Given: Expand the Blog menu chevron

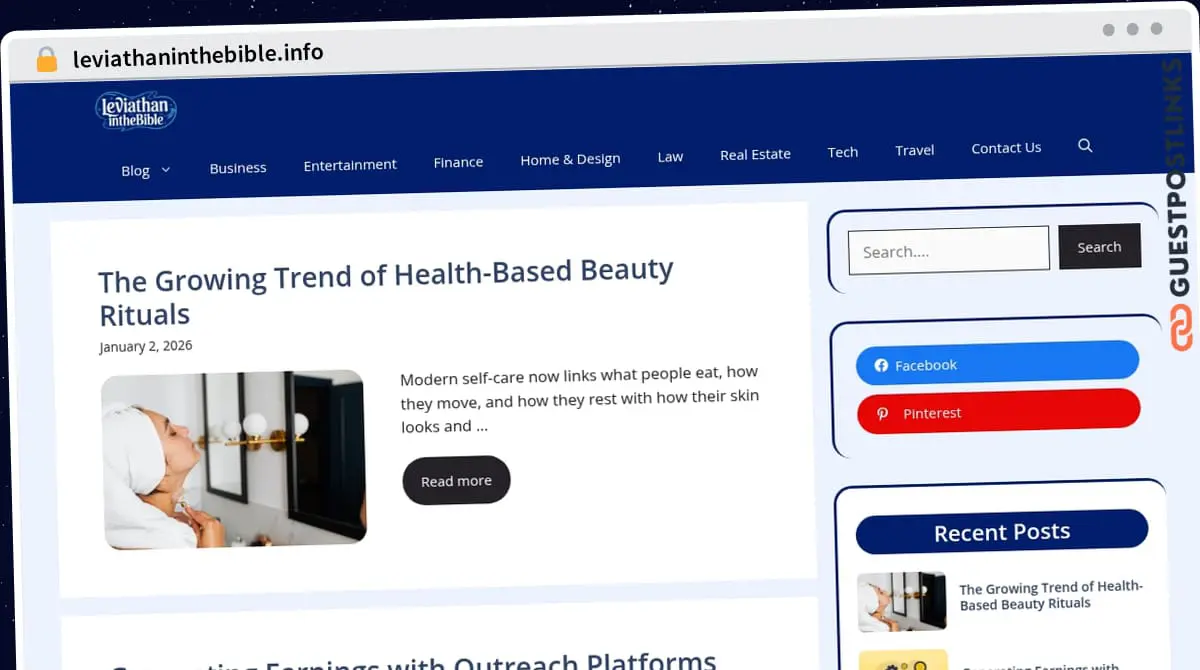Looking at the screenshot, I should click(x=166, y=170).
